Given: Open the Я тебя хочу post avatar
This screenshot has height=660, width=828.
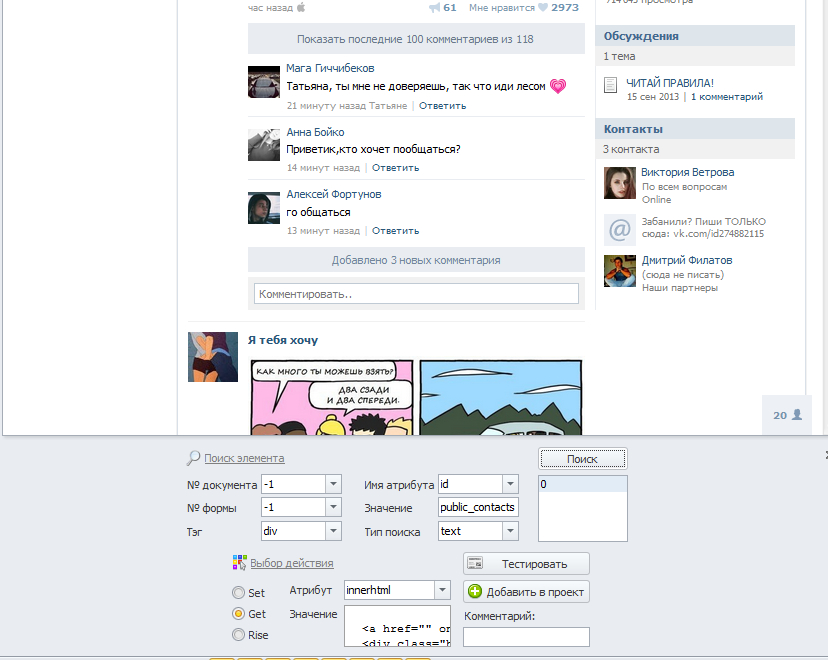Looking at the screenshot, I should 213,357.
